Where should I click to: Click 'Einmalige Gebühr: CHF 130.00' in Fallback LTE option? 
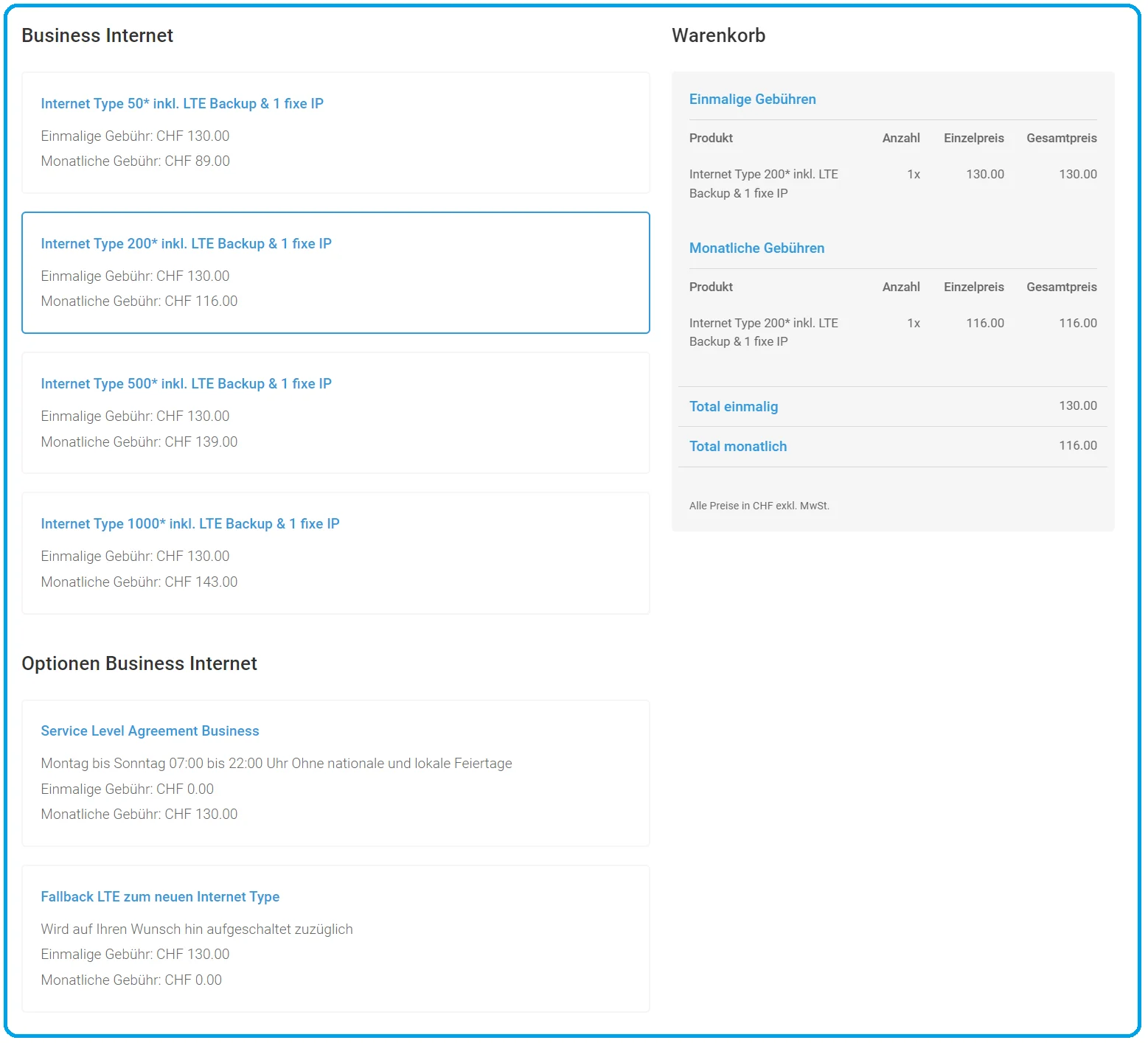pos(136,955)
